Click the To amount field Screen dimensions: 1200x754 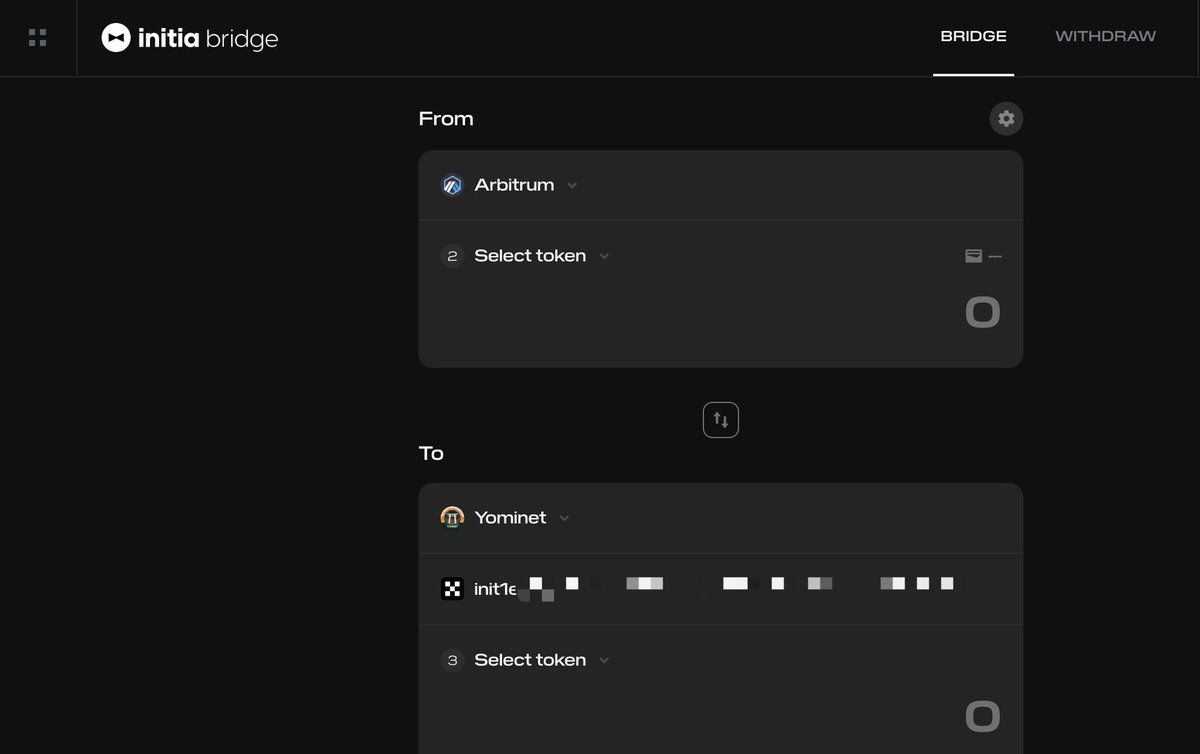pyautogui.click(x=982, y=716)
